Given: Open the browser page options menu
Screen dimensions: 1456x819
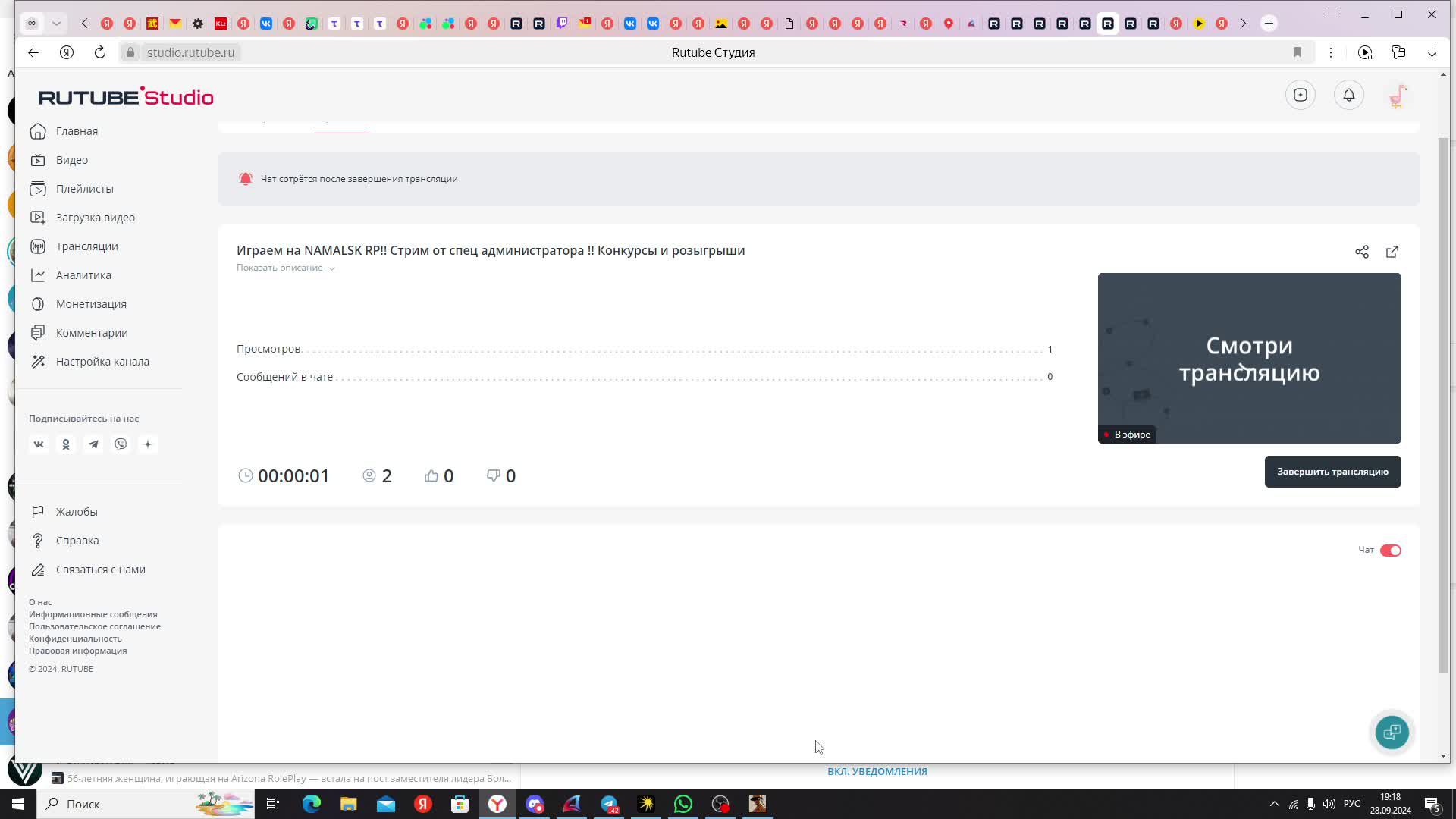Looking at the screenshot, I should (1331, 52).
